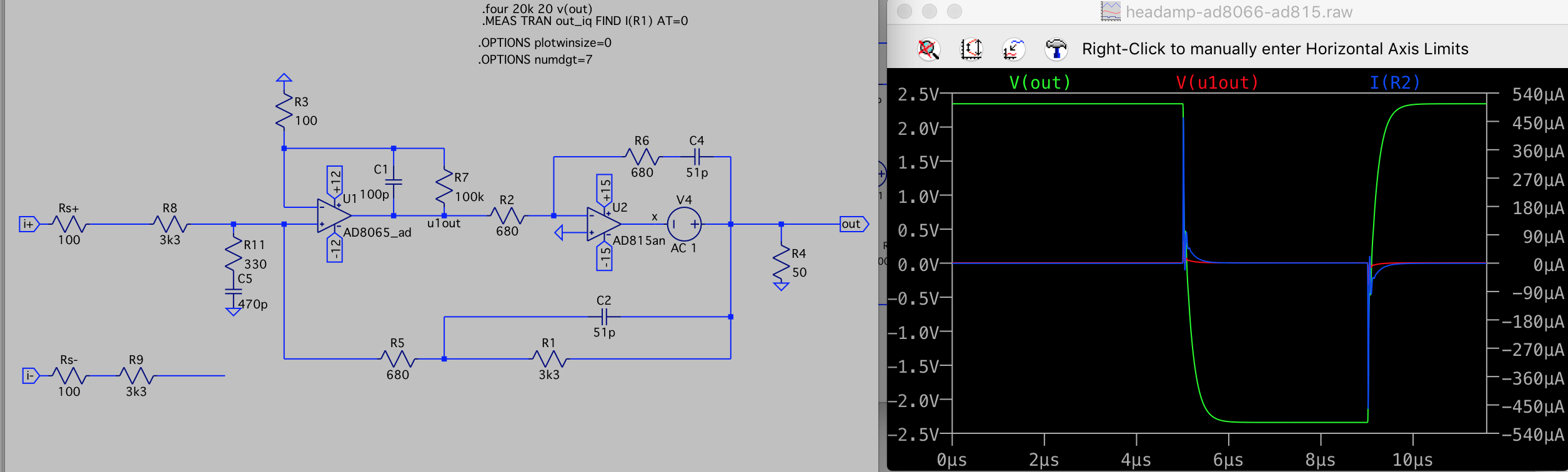Select the R5 680 resistor symbol

[398, 359]
